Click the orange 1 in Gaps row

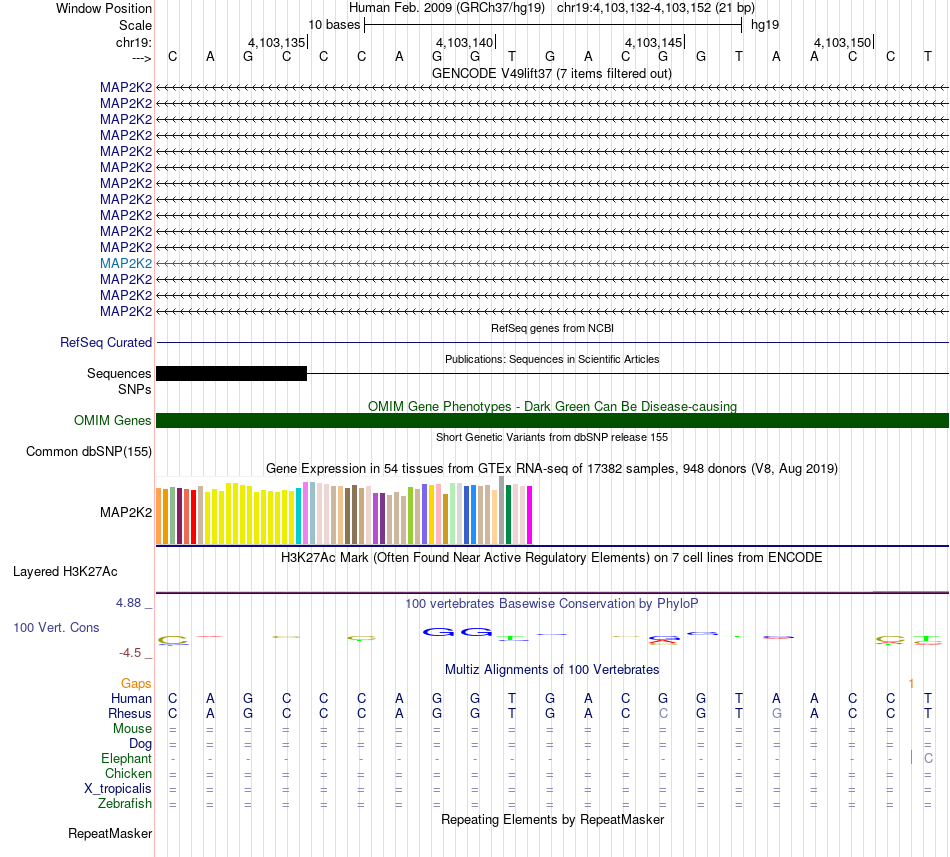pos(911,684)
